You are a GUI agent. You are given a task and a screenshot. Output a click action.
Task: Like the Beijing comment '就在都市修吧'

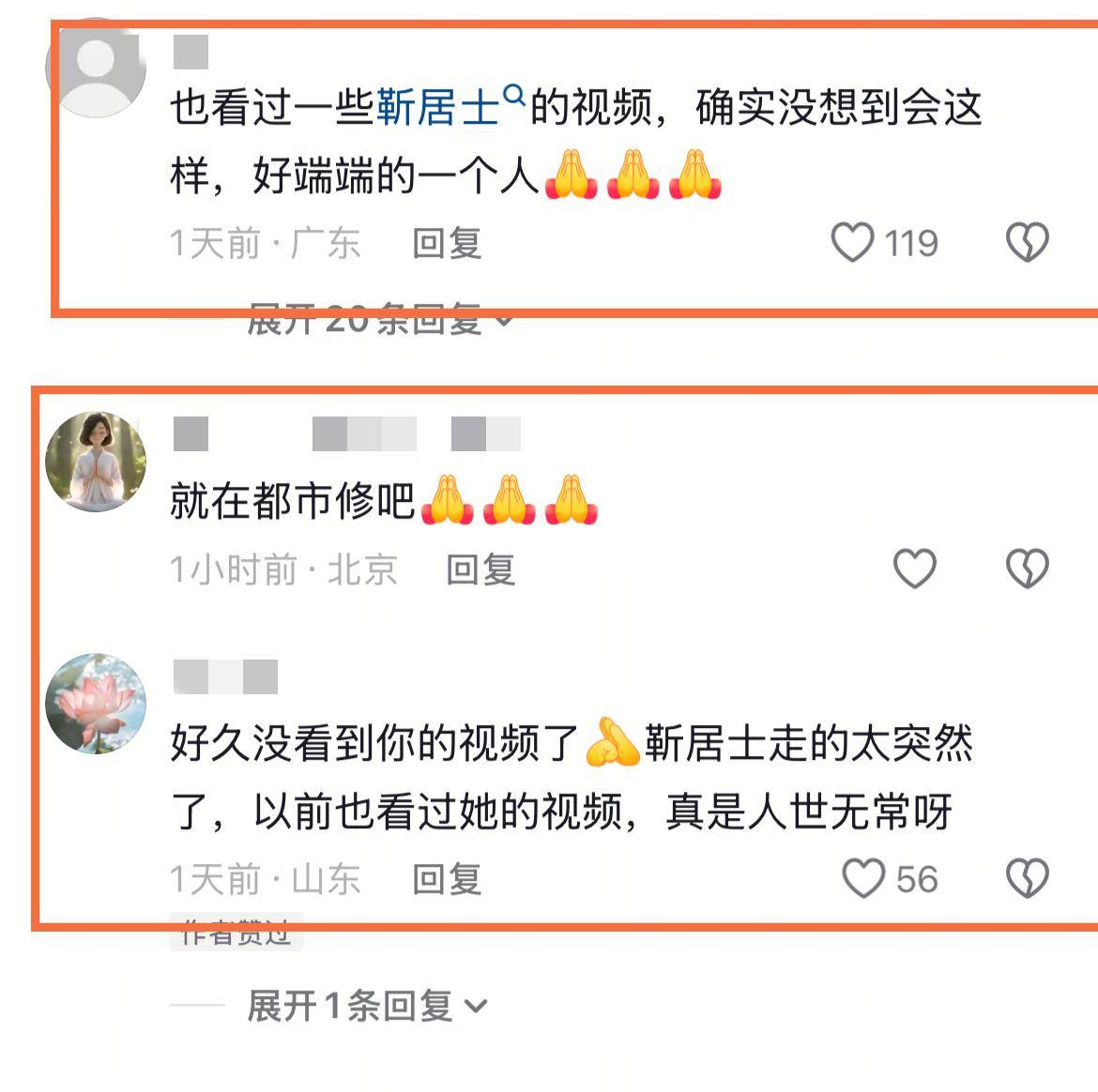click(915, 569)
